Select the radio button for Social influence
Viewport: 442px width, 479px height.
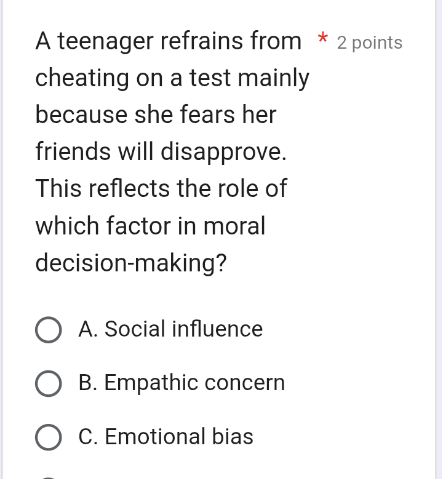[48, 330]
